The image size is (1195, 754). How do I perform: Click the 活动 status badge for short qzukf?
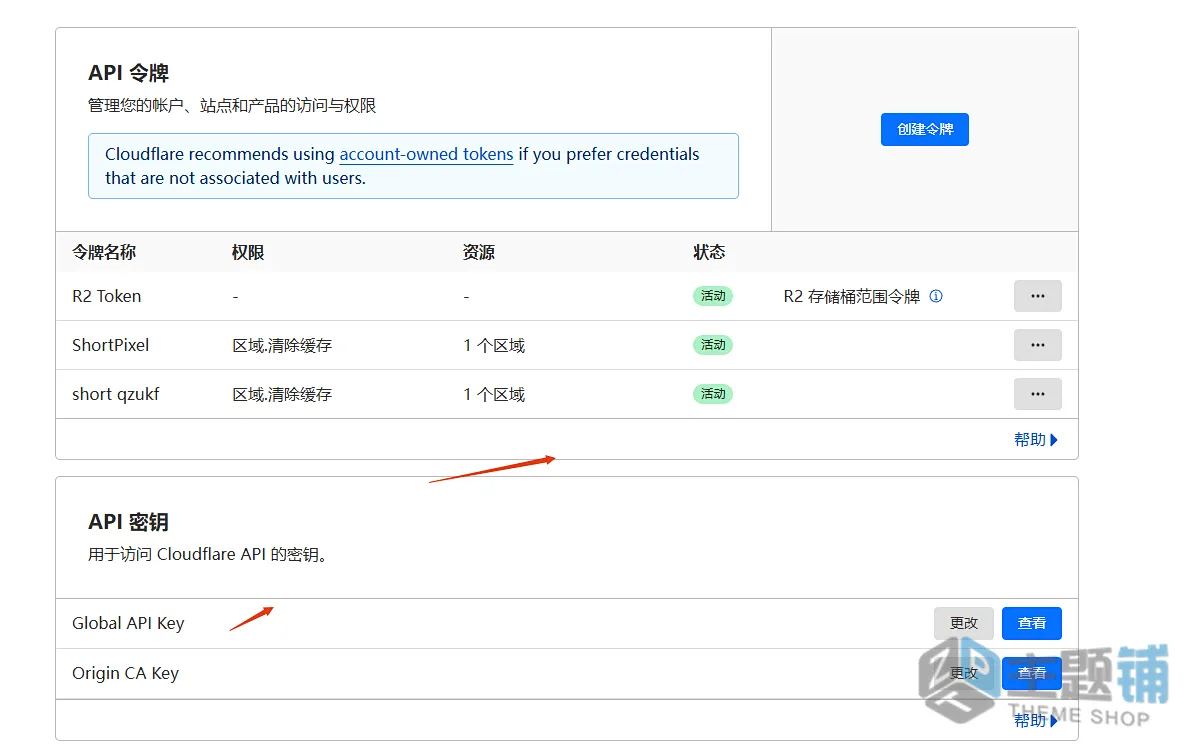click(713, 394)
